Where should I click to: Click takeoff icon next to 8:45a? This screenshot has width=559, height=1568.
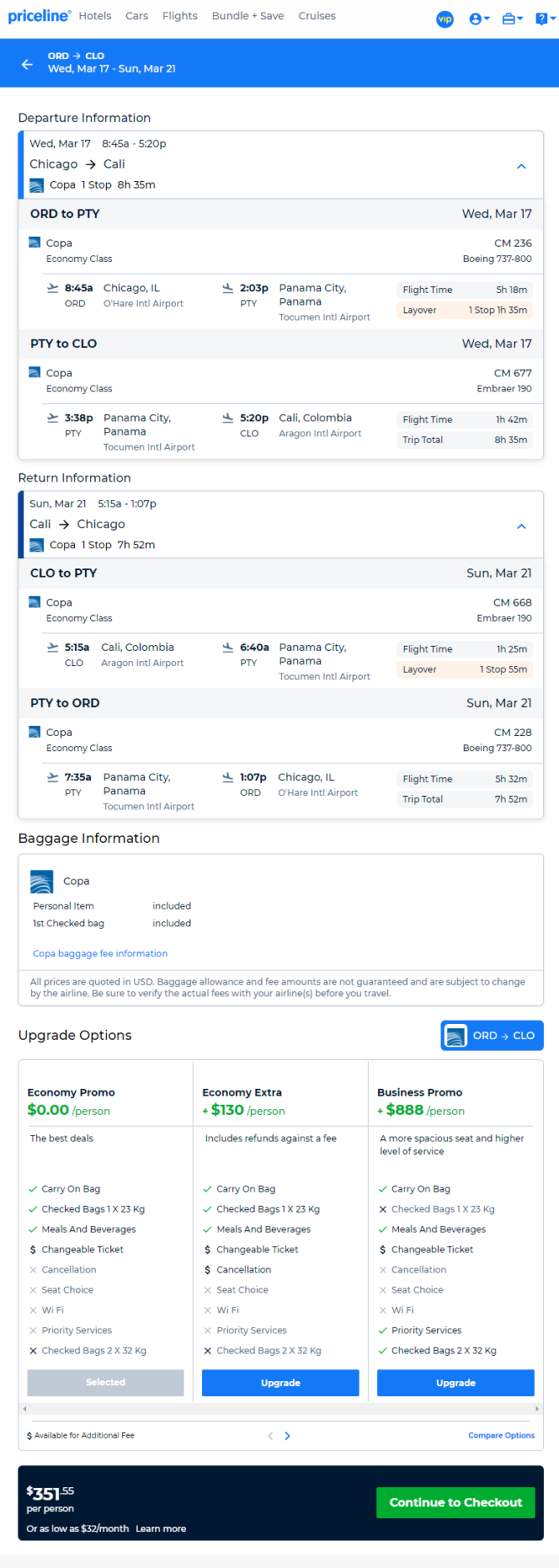pyautogui.click(x=53, y=288)
